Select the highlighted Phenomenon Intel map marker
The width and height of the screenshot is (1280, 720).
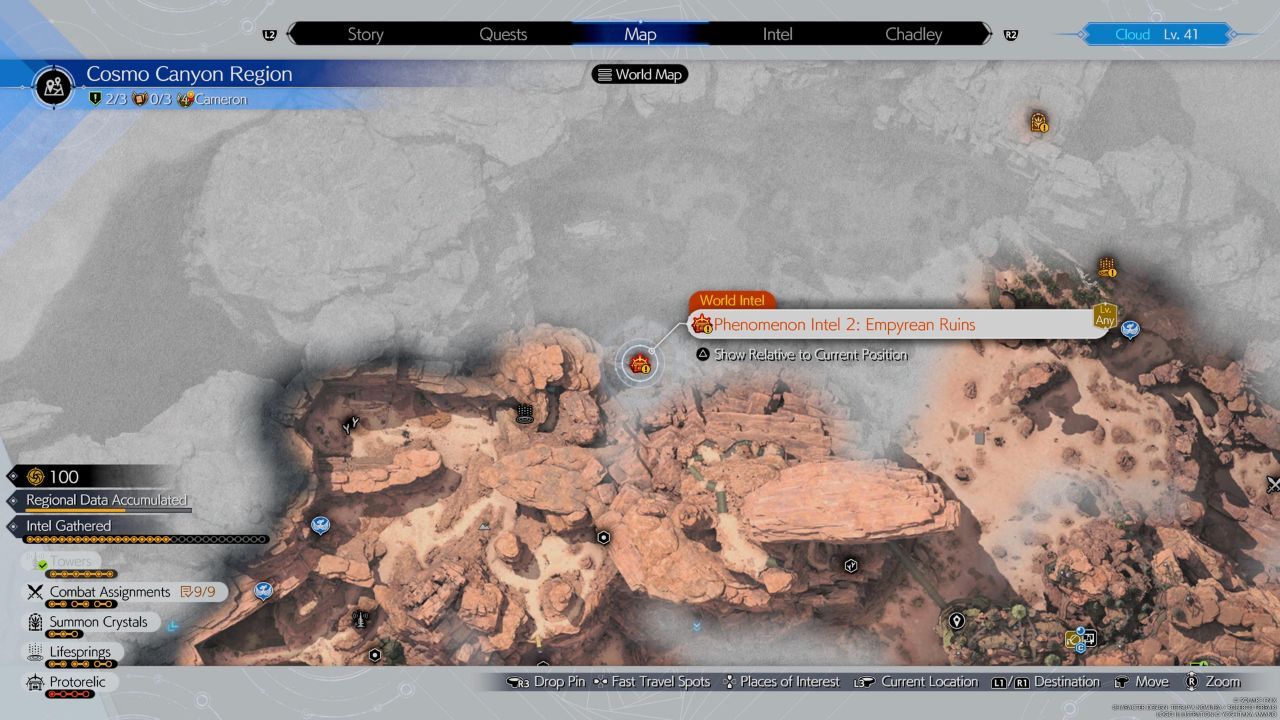(639, 364)
